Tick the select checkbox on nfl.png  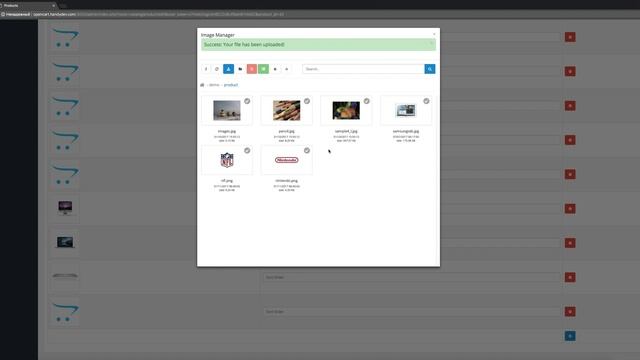click(247, 151)
